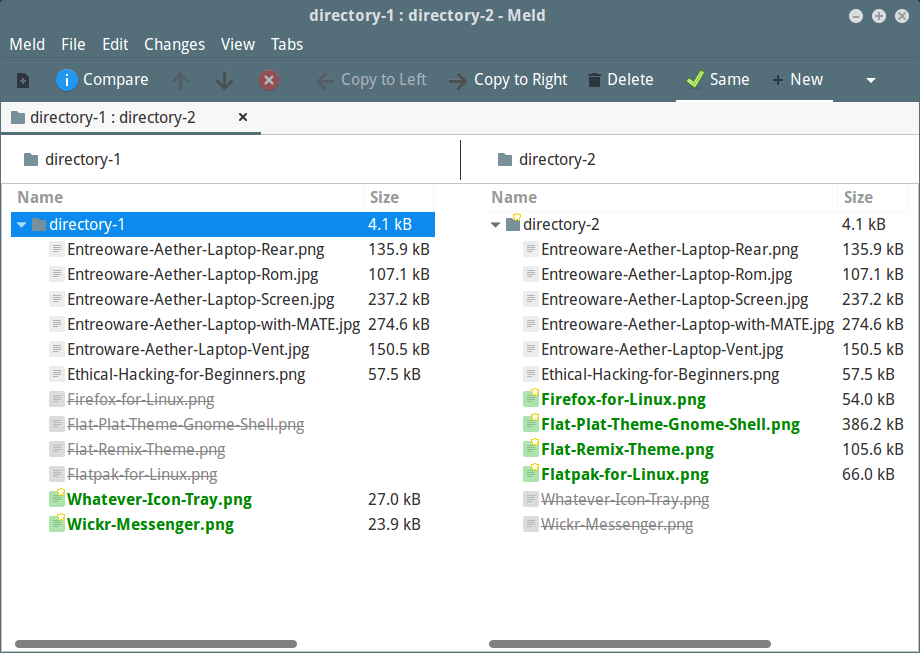Image resolution: width=920 pixels, height=653 pixels.
Task: Jump to previous difference using the up arrow icon
Action: pyautogui.click(x=179, y=79)
